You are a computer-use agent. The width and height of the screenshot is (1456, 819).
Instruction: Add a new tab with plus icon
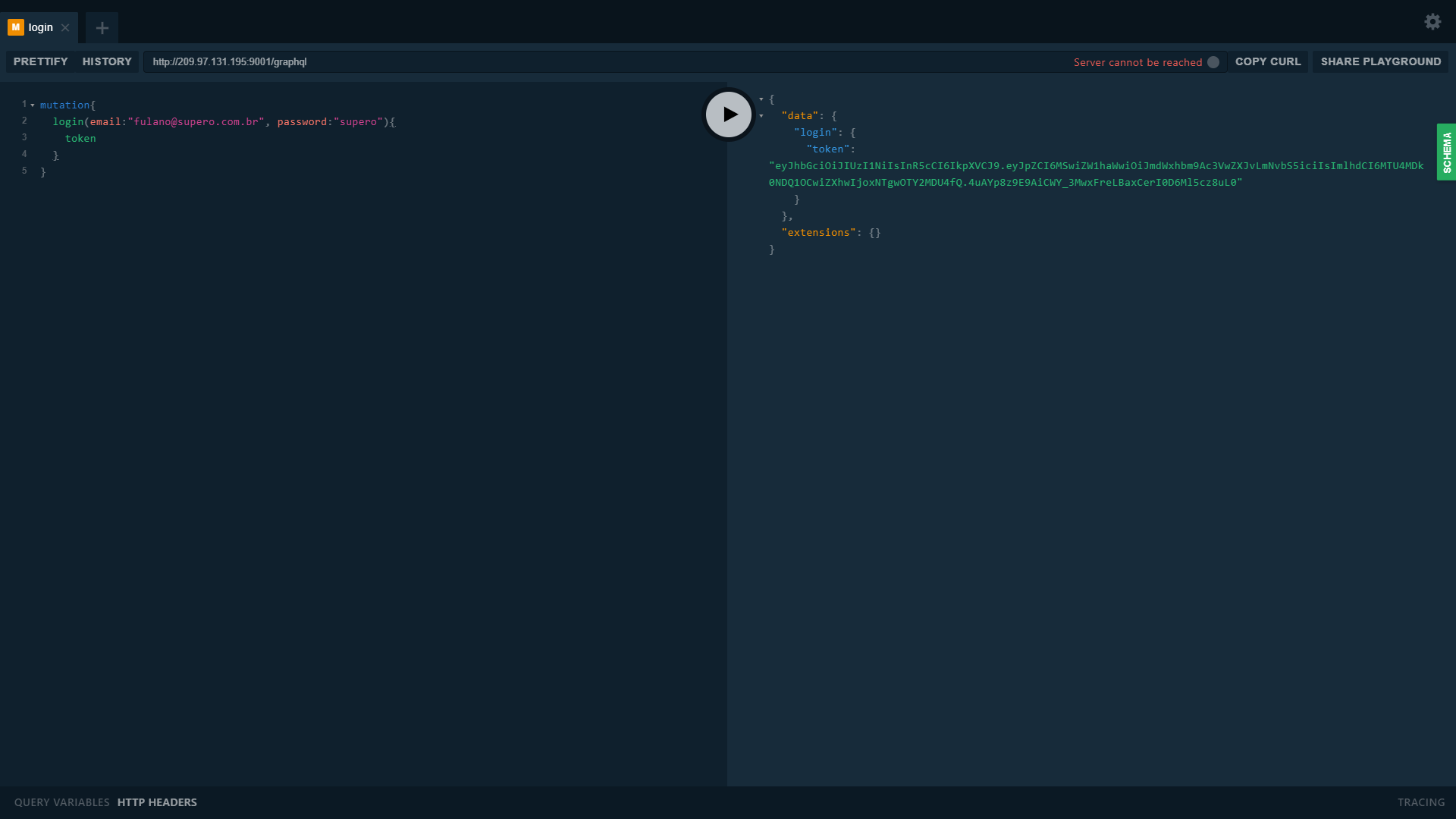102,28
